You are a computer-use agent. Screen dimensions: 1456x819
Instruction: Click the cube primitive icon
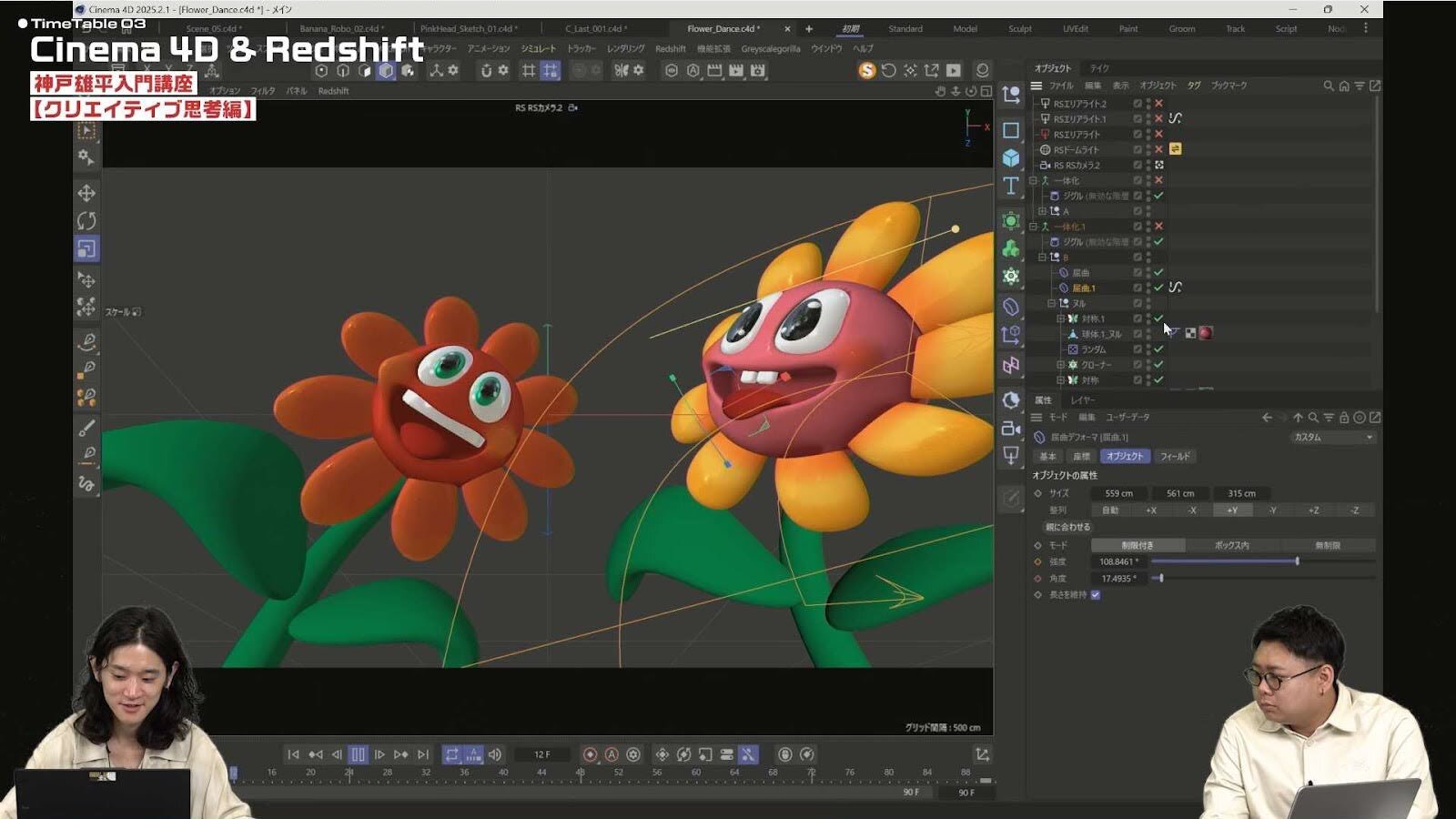[1011, 158]
